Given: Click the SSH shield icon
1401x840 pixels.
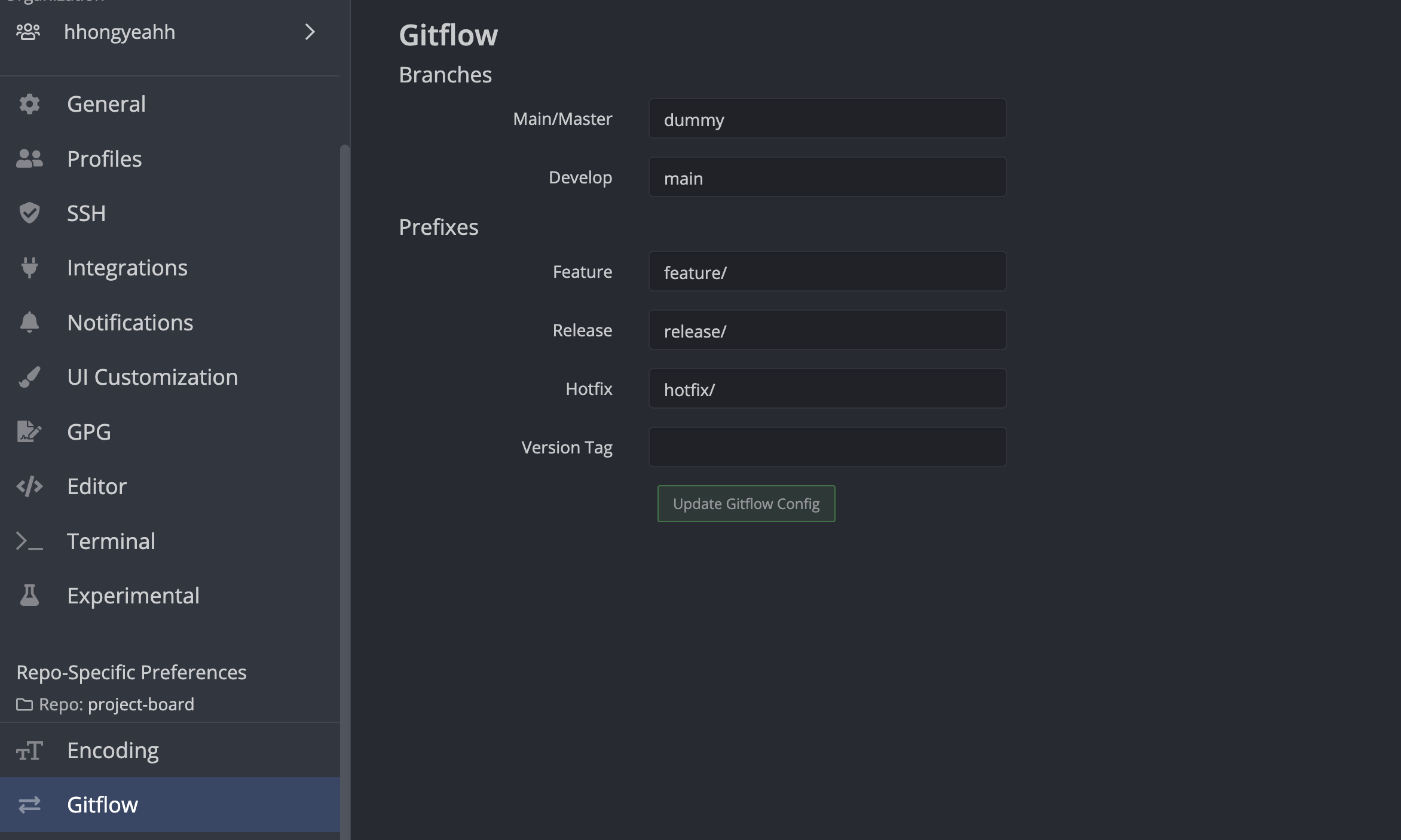Looking at the screenshot, I should (29, 213).
